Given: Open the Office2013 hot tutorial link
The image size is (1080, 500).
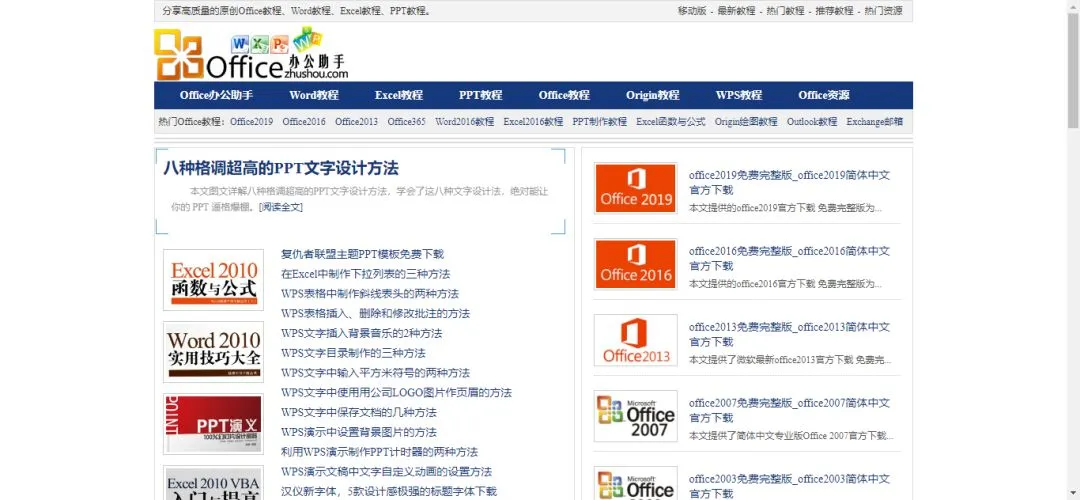Looking at the screenshot, I should pyautogui.click(x=356, y=122).
